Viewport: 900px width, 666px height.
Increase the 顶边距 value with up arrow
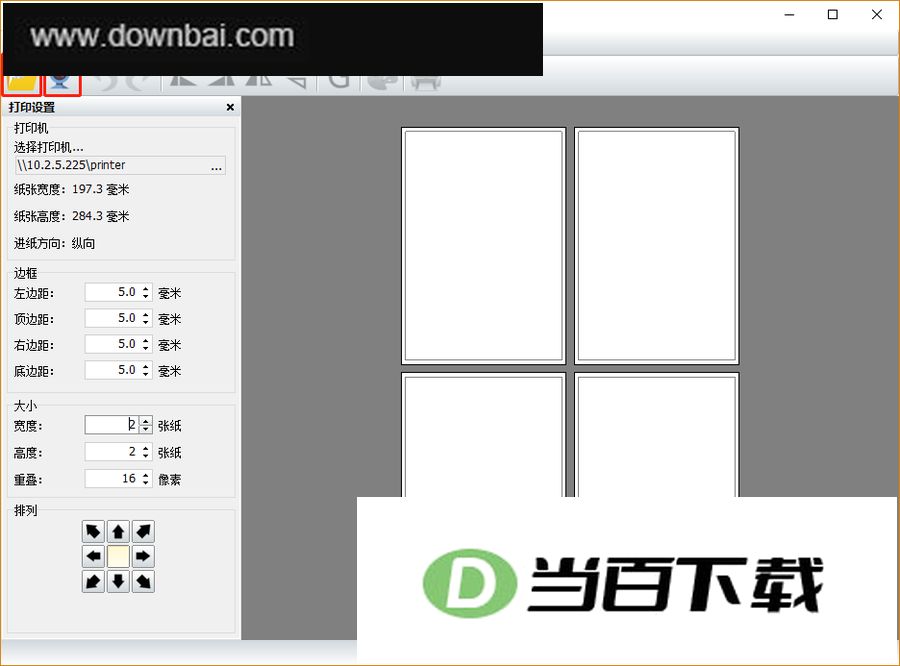point(146,315)
